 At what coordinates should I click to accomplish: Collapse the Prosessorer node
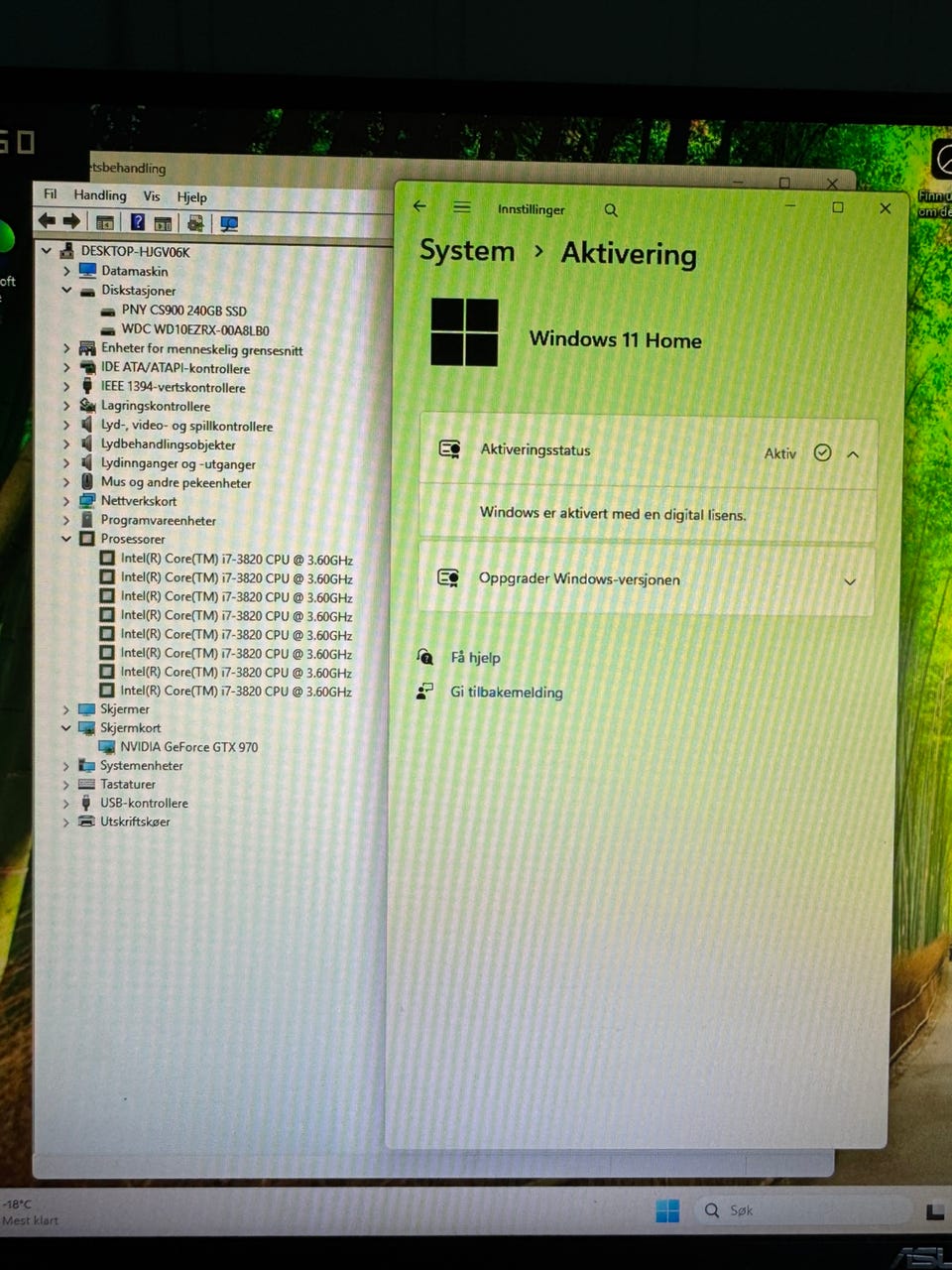[66, 539]
